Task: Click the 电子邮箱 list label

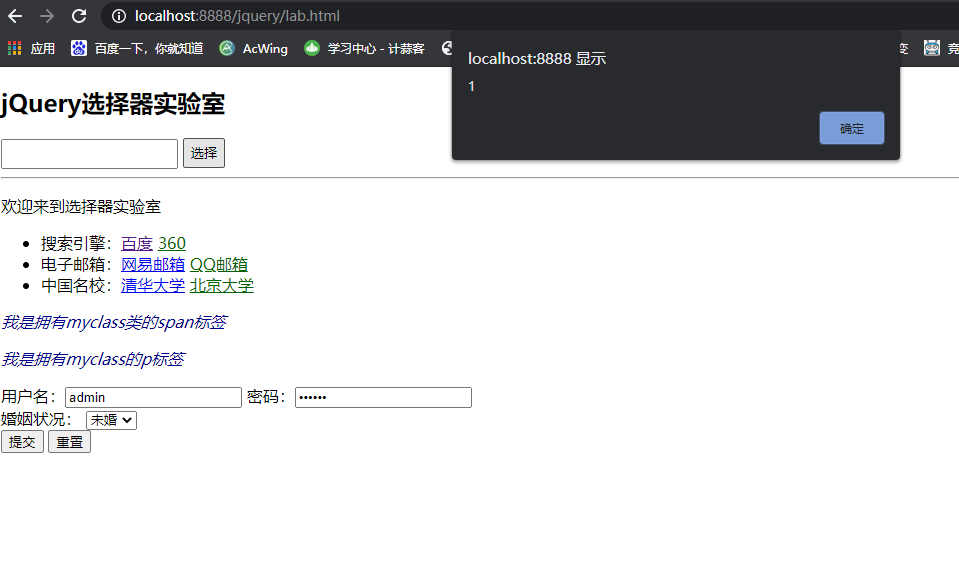Action: pyautogui.click(x=78, y=265)
